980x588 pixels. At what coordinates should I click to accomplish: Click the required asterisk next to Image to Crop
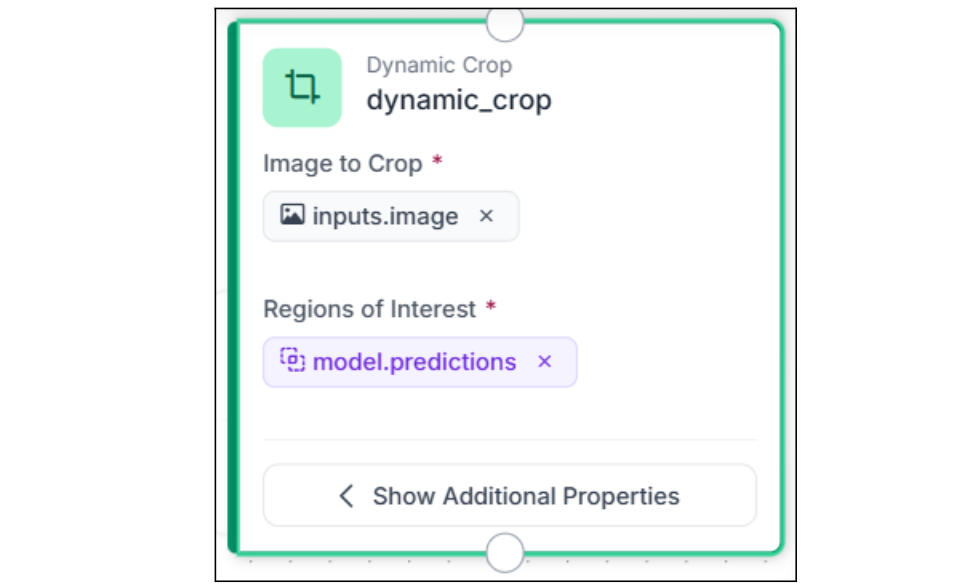coord(437,162)
